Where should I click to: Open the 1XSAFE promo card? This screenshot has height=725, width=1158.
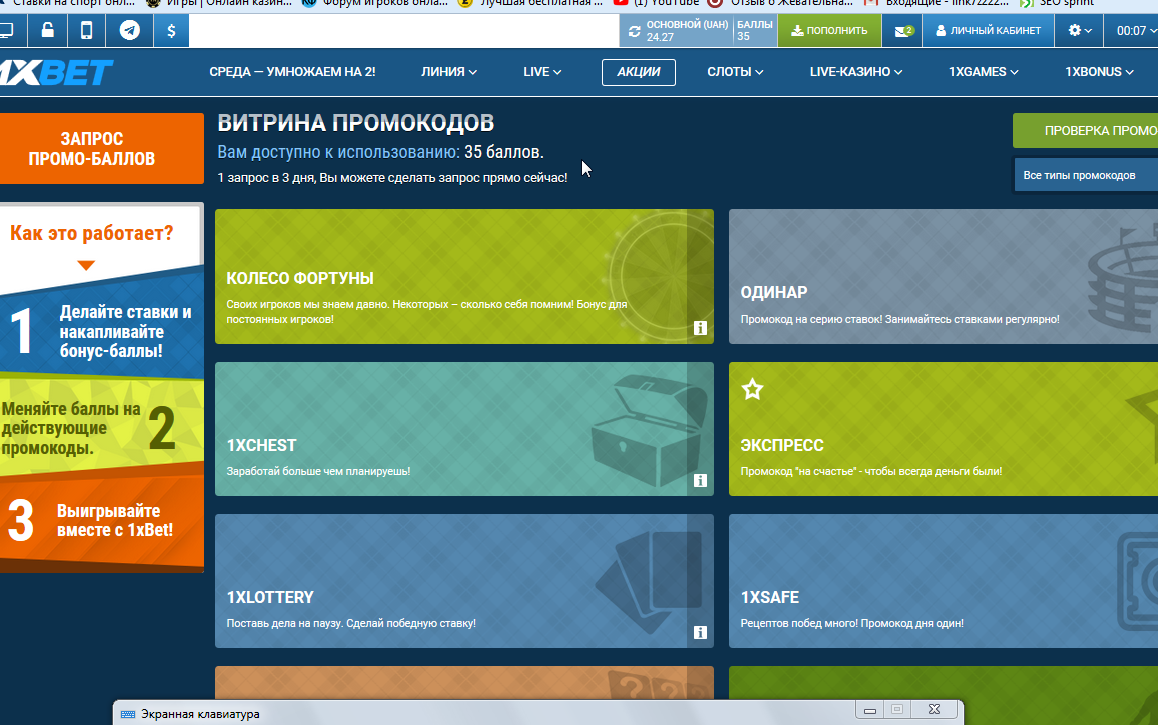tap(943, 581)
